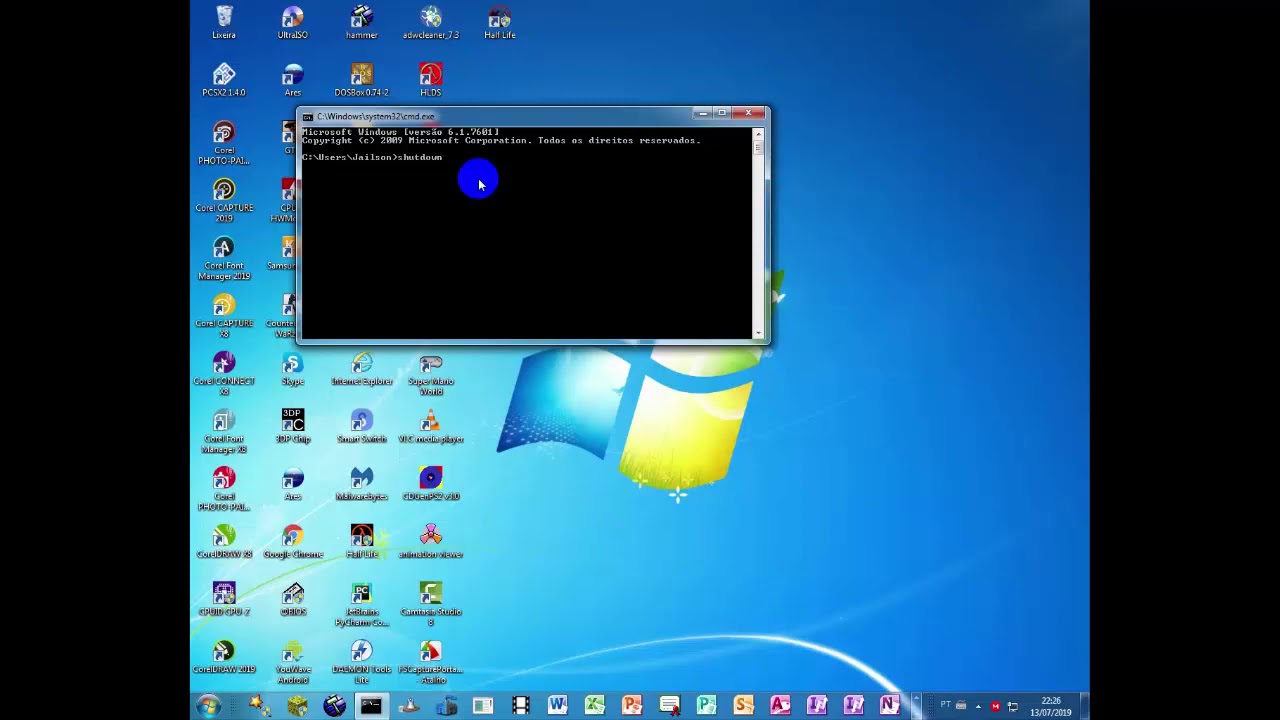Minimize the cmd.exe window
Image resolution: width=1280 pixels, height=720 pixels.
703,113
